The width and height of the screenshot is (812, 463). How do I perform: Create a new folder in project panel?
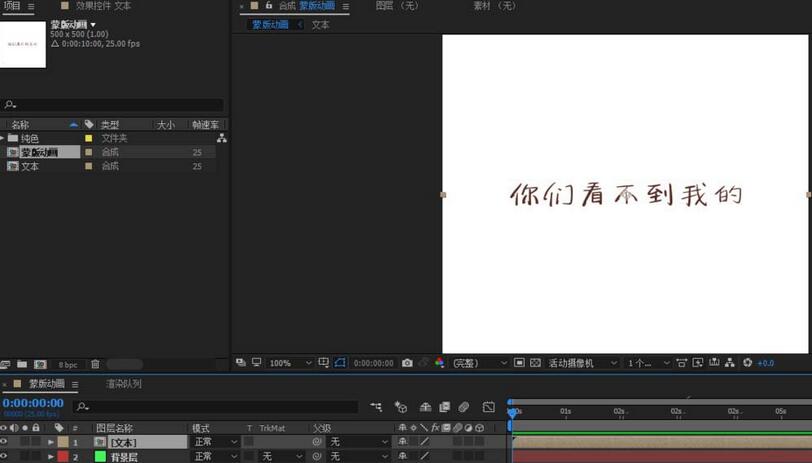click(x=22, y=364)
